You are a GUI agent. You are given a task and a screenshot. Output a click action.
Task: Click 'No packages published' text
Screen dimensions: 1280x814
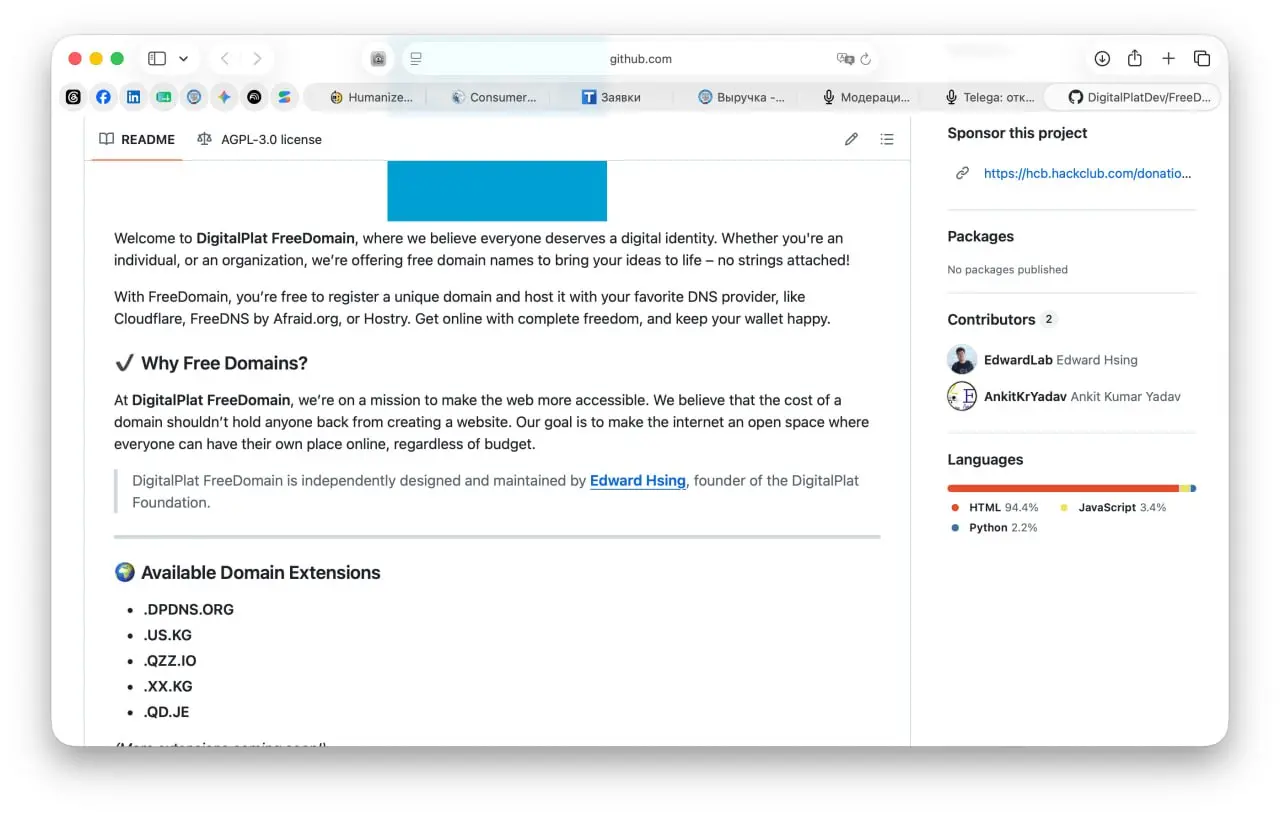coord(1007,270)
